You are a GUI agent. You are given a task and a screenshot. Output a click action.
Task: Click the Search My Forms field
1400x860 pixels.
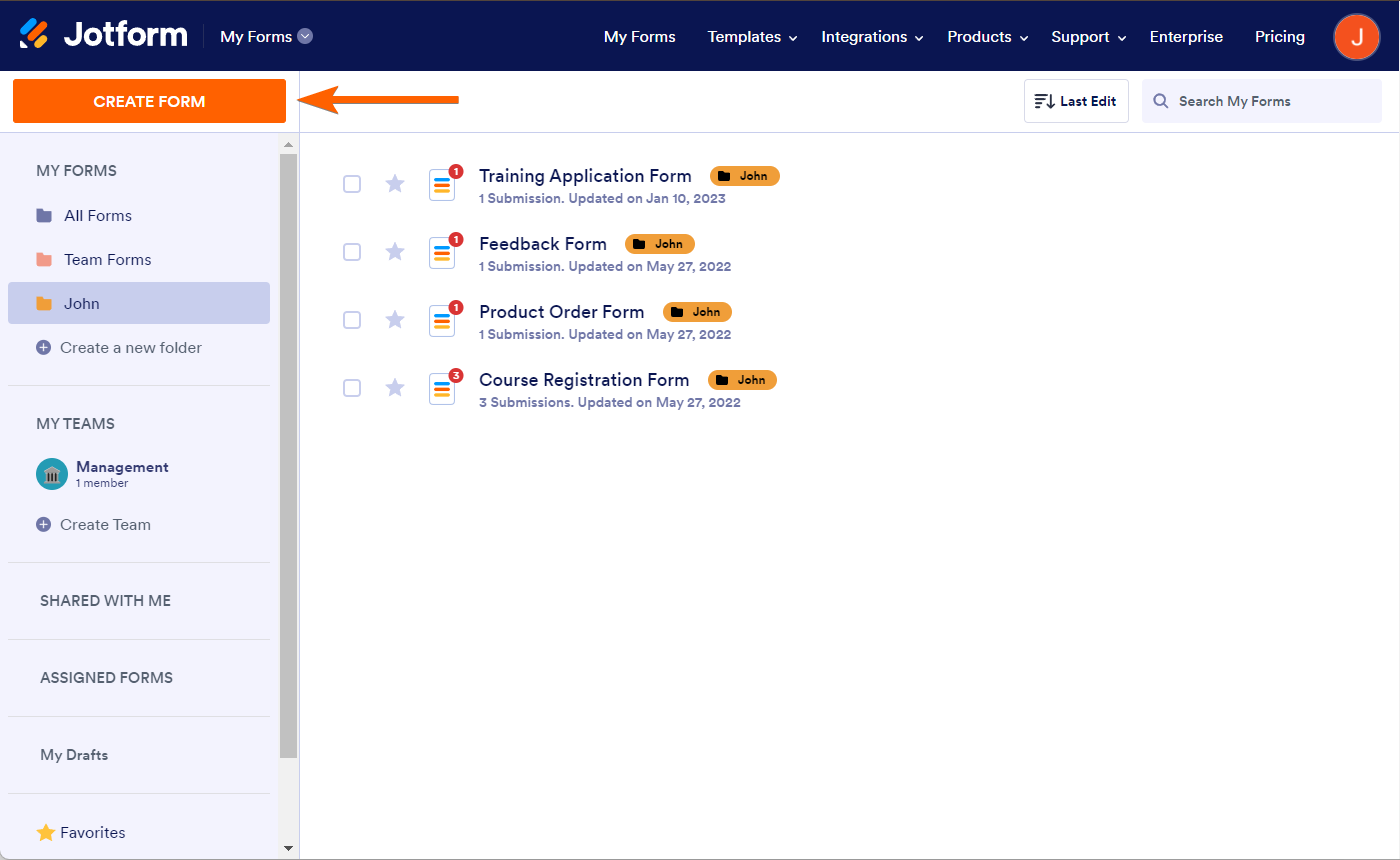coord(1262,101)
